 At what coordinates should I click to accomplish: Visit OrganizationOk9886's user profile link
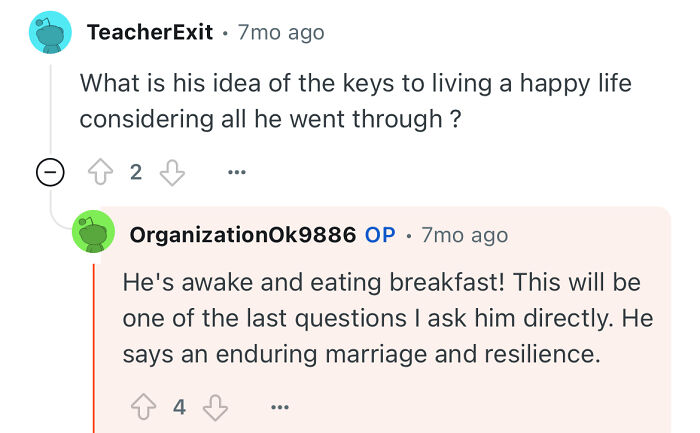pyautogui.click(x=243, y=235)
